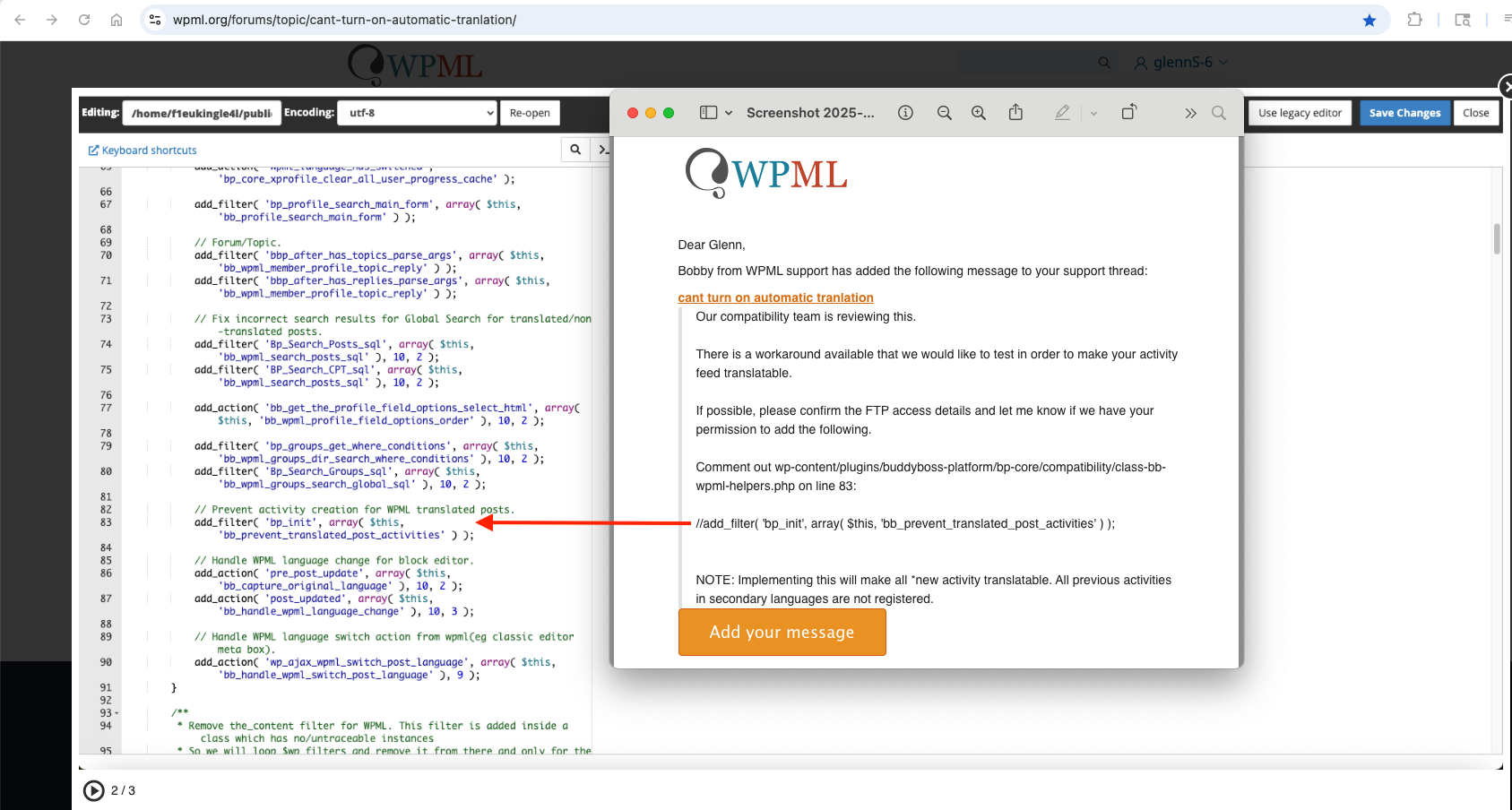The height and width of the screenshot is (810, 1512).
Task: Click the Add your message button
Action: [x=782, y=632]
